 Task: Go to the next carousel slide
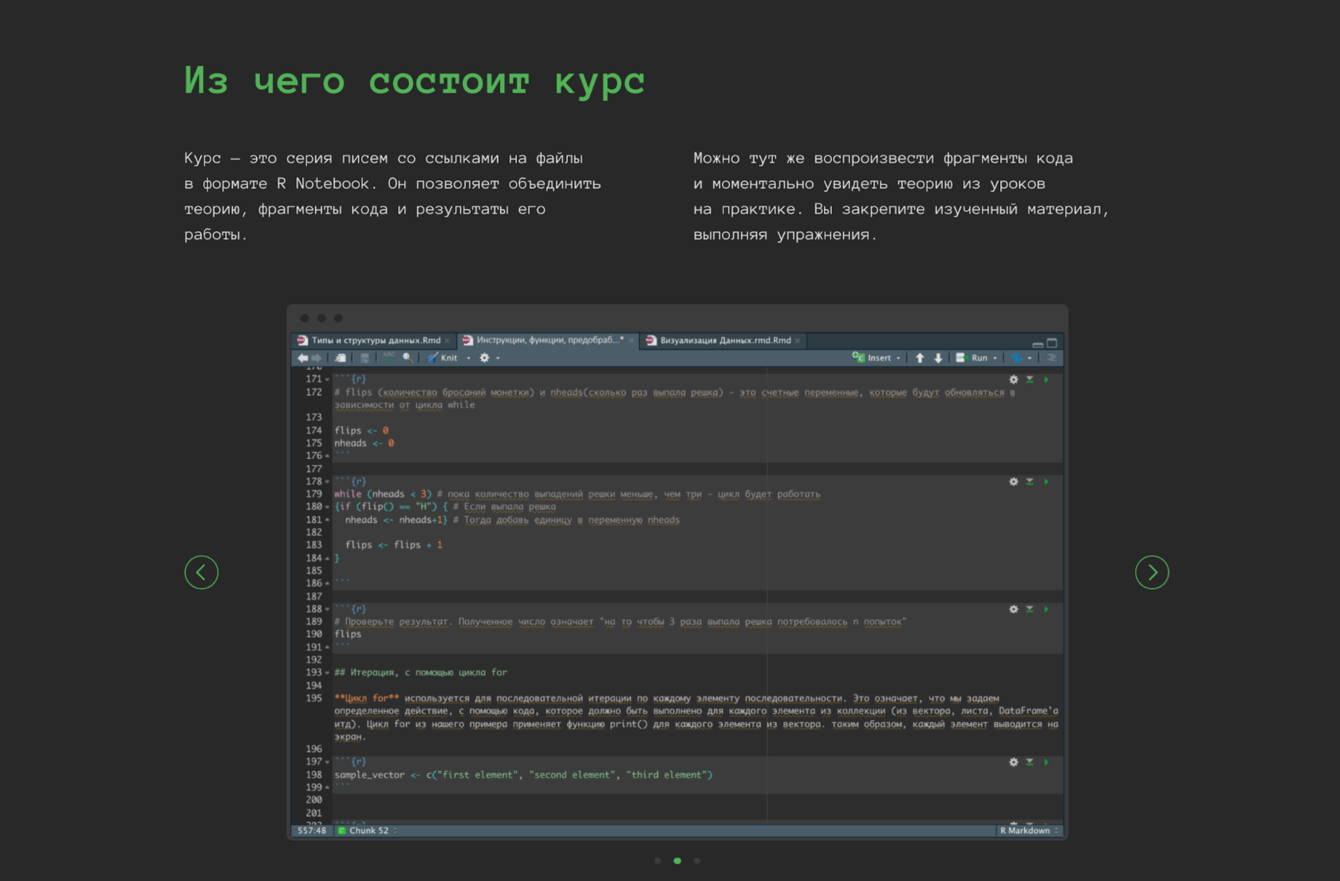click(x=1152, y=572)
